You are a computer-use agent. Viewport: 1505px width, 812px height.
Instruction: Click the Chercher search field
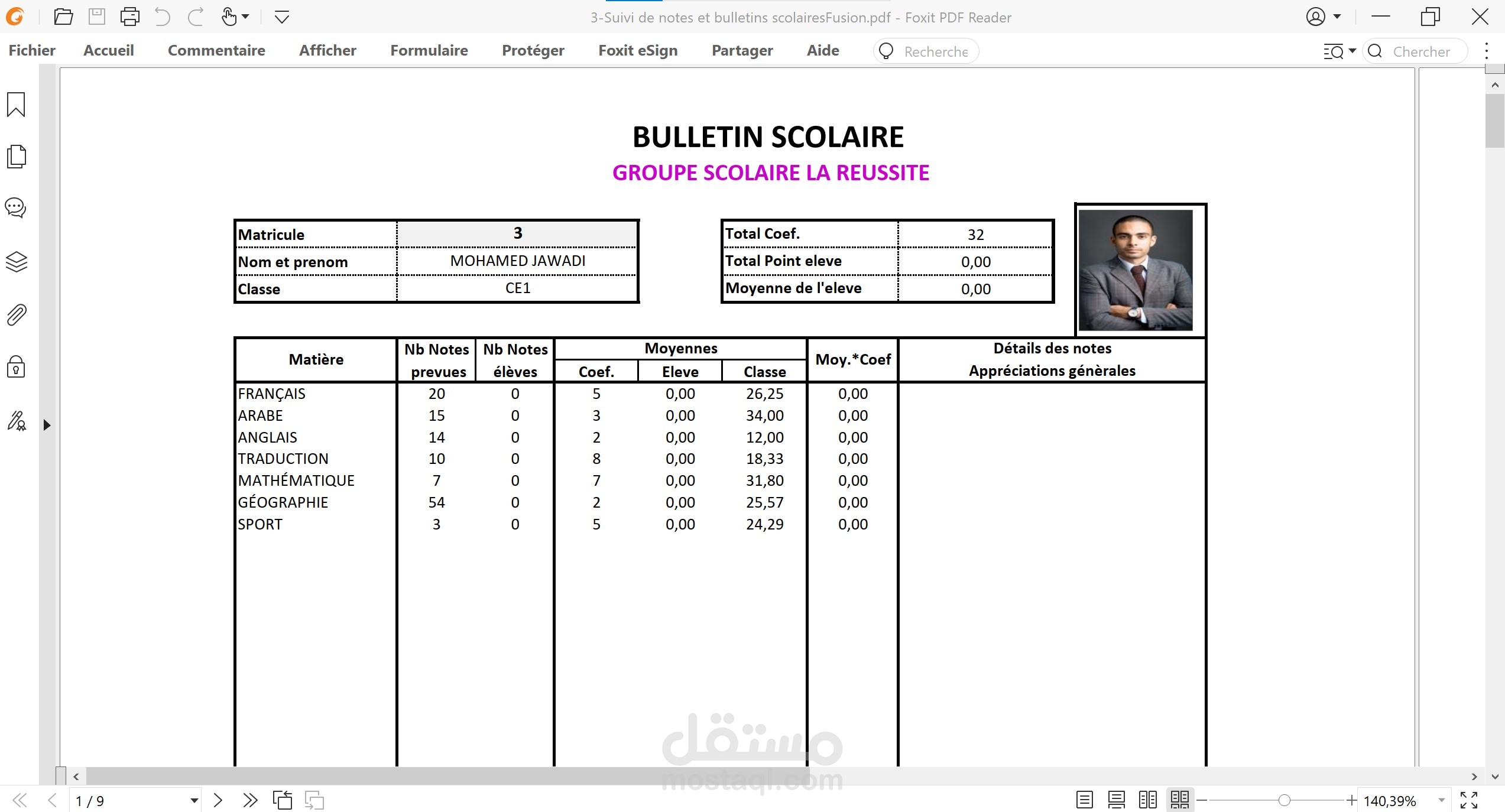click(1421, 51)
